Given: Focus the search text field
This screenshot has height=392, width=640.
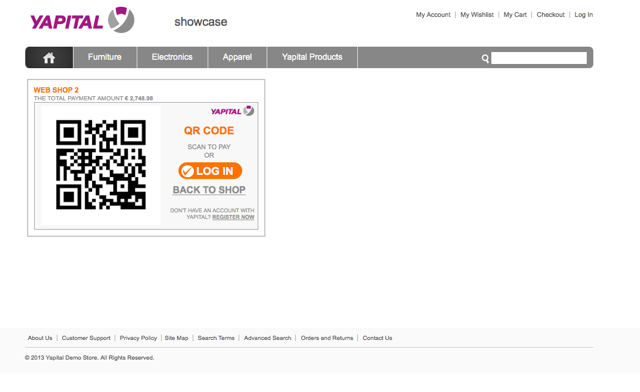Looking at the screenshot, I should coord(539,58).
